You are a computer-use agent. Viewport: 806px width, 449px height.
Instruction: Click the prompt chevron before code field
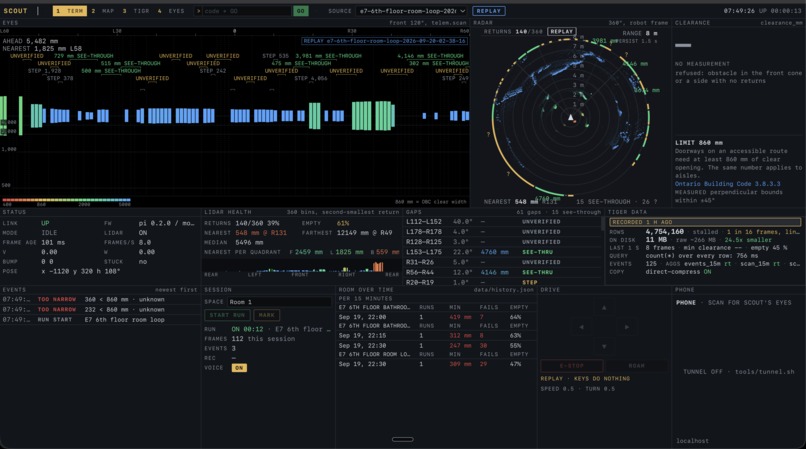pyautogui.click(x=198, y=11)
